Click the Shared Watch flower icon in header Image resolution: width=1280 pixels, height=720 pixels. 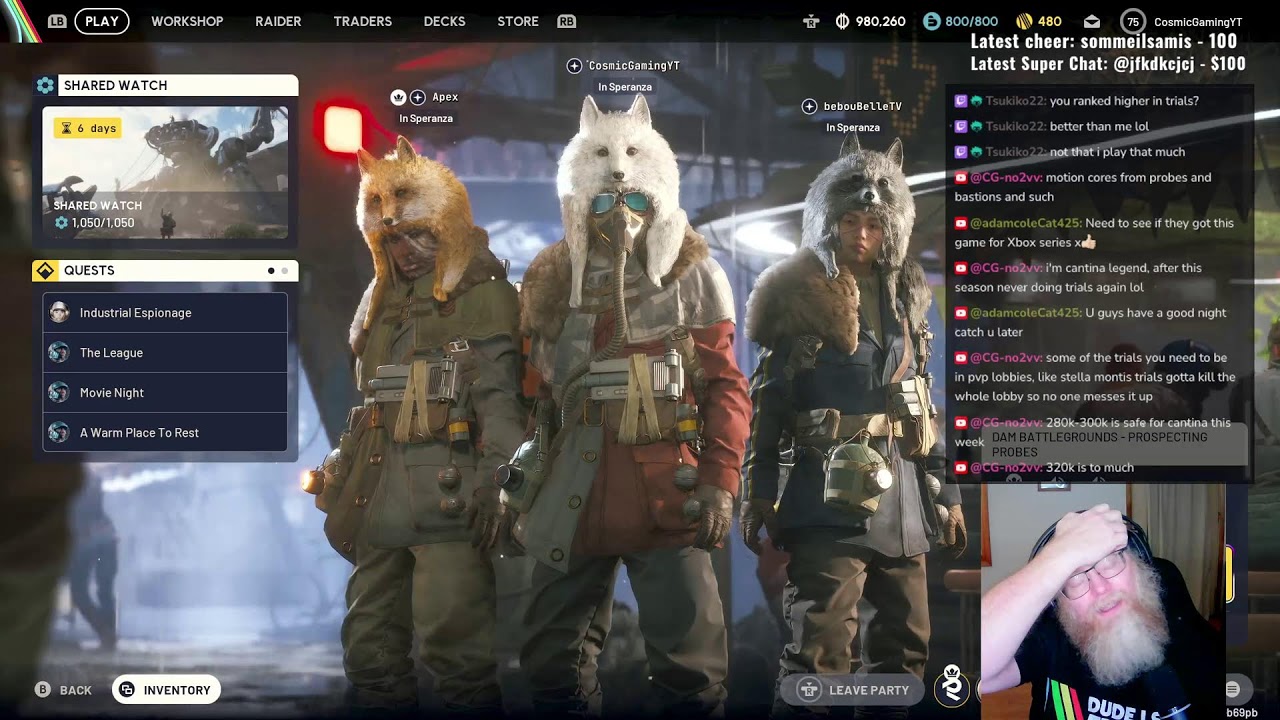[x=45, y=85]
